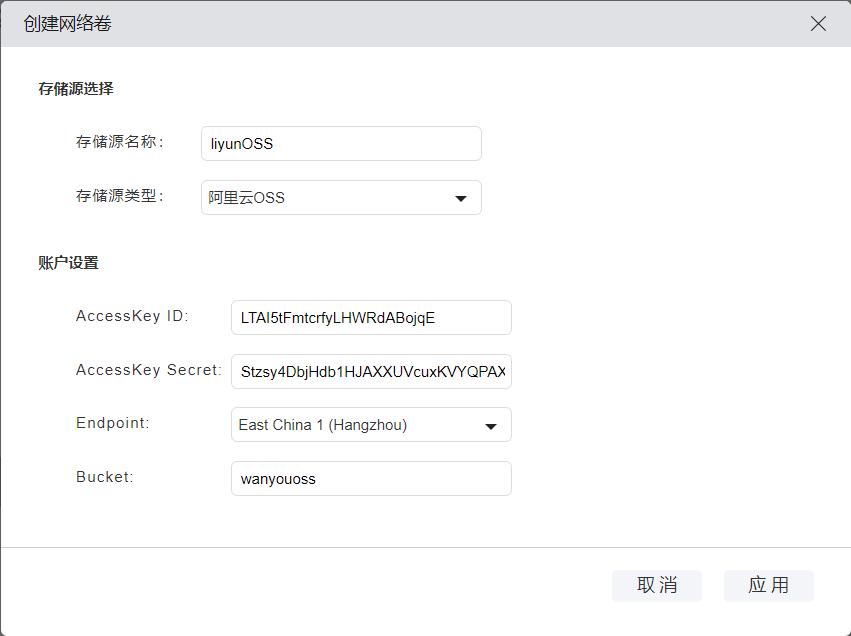Close the 创建网络卷 dialog
851x636 pixels.
819,23
